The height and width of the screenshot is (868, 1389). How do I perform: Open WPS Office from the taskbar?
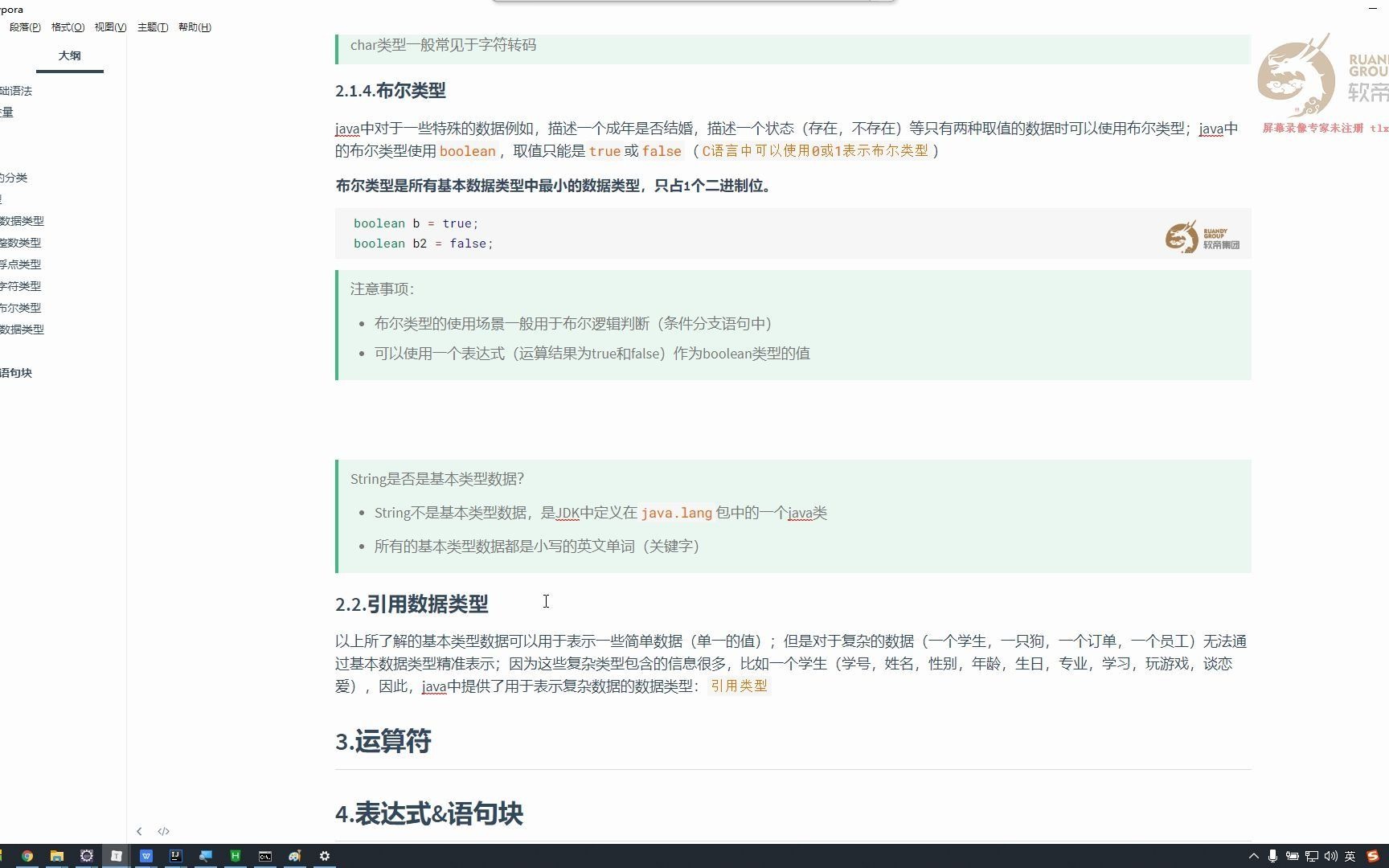coord(145,856)
